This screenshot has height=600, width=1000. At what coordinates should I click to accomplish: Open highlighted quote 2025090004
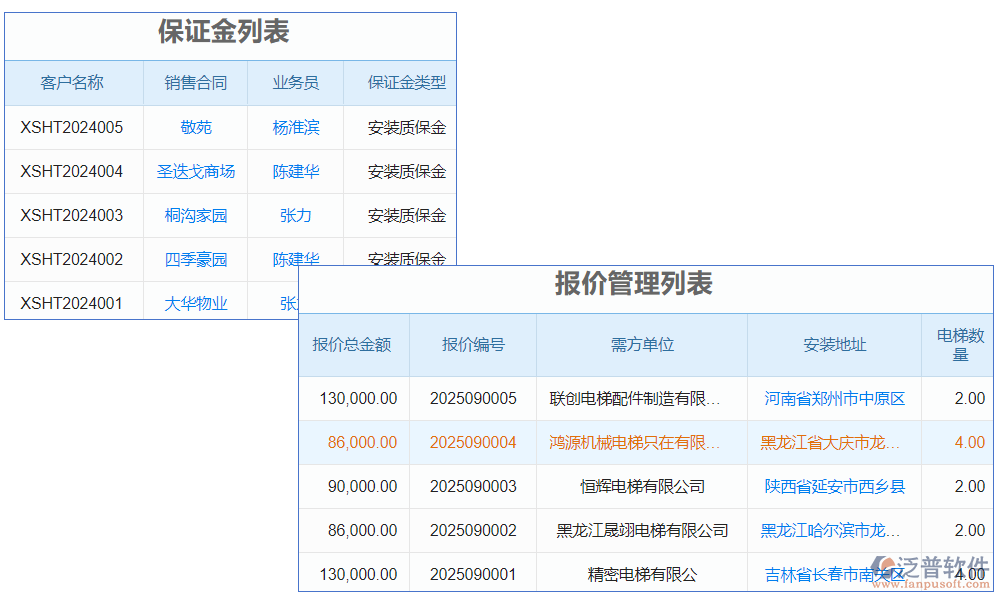(472, 442)
